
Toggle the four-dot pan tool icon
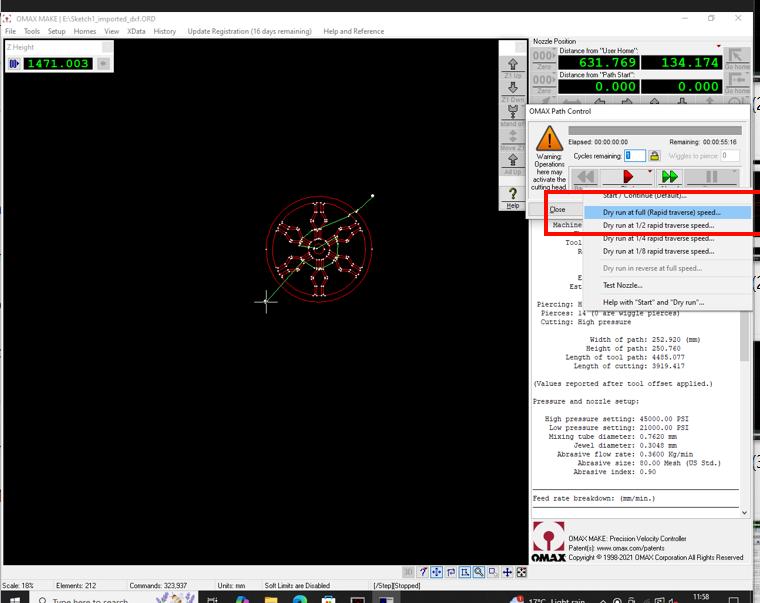(x=437, y=572)
